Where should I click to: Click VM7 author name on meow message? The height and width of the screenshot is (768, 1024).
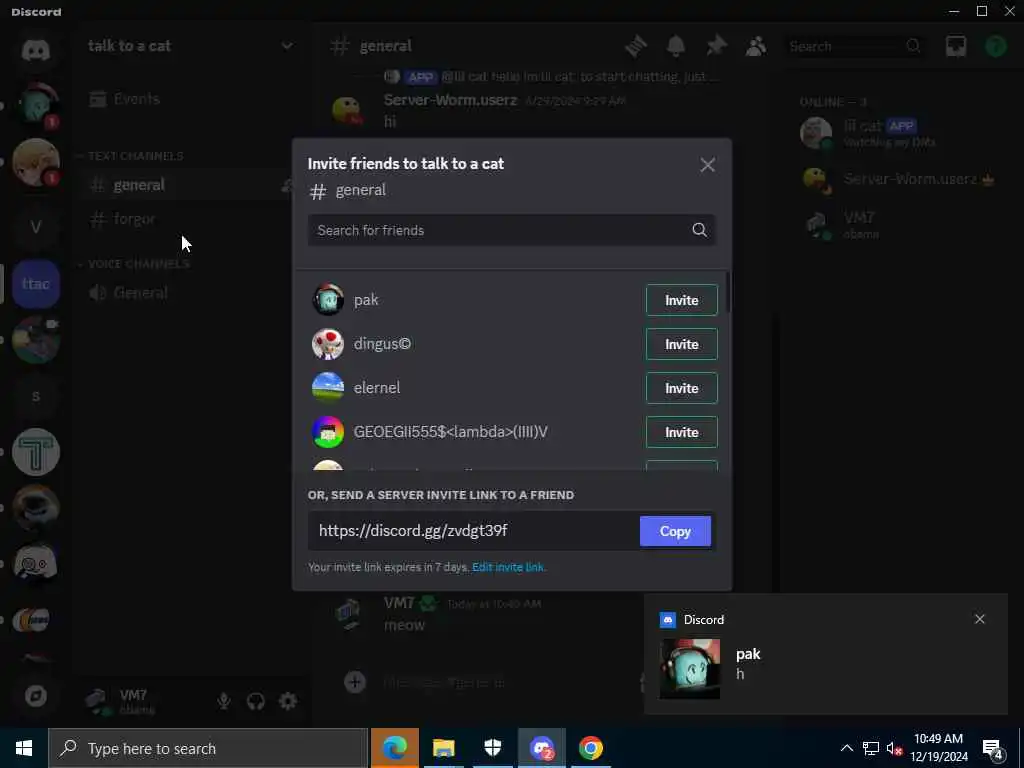pyautogui.click(x=399, y=603)
